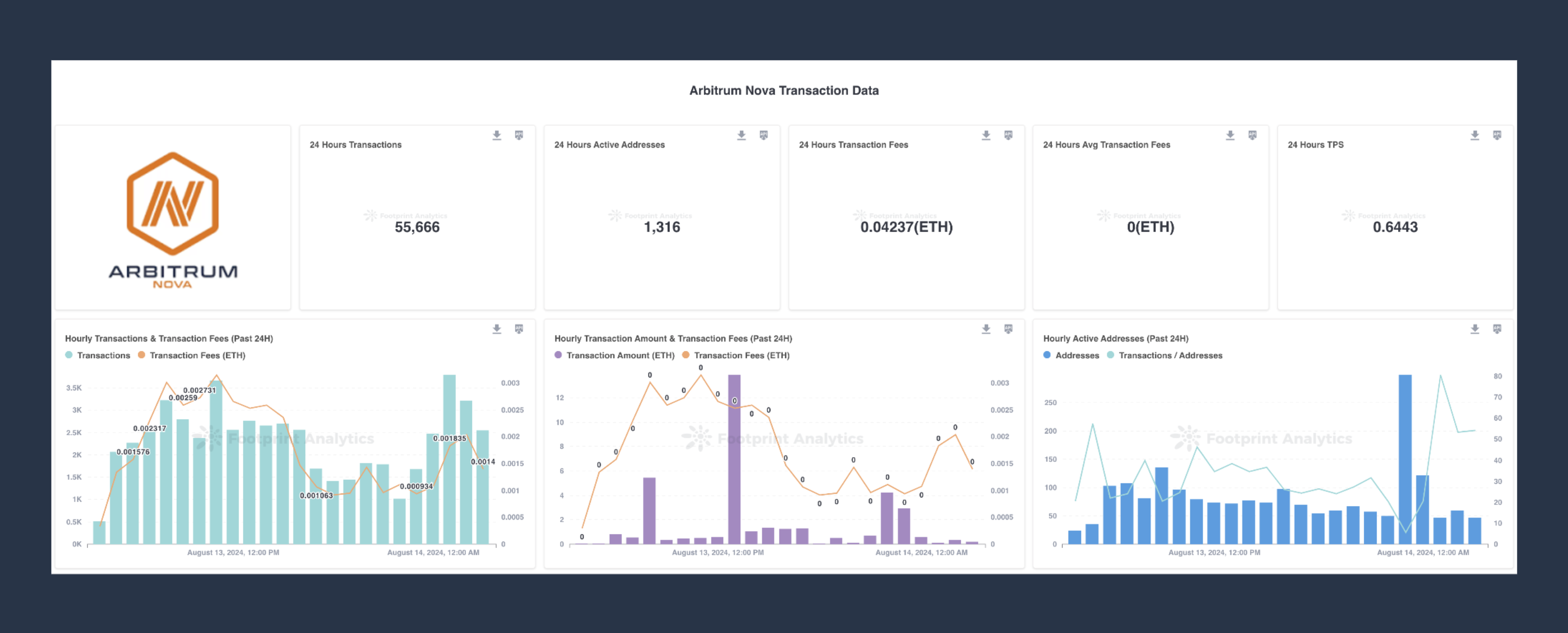Open the API icon on Hourly Active Addresses chart
The image size is (1568, 633).
(1497, 329)
